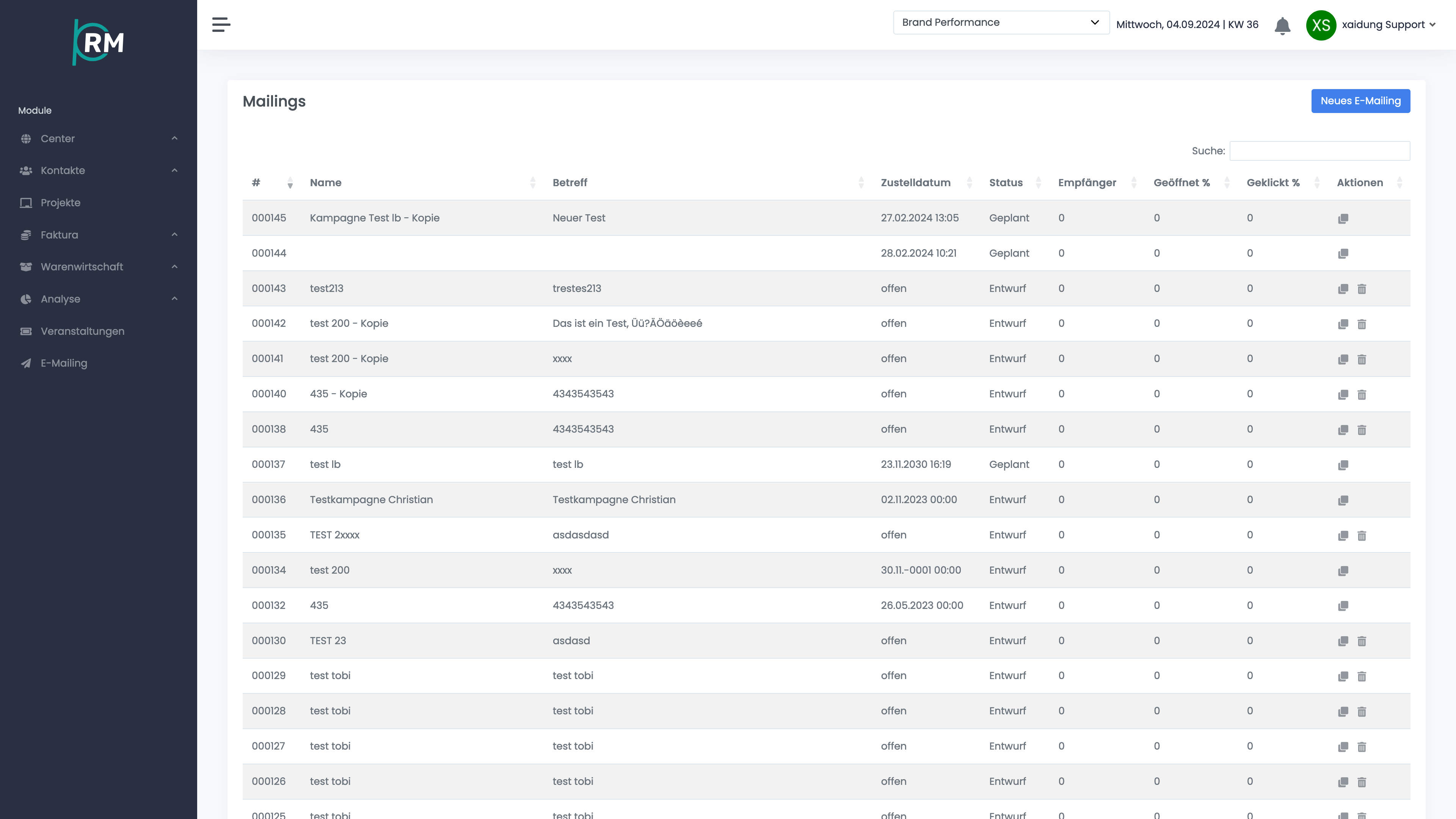Click the Neues E-Mailing button
The width and height of the screenshot is (1456, 819).
tap(1360, 101)
